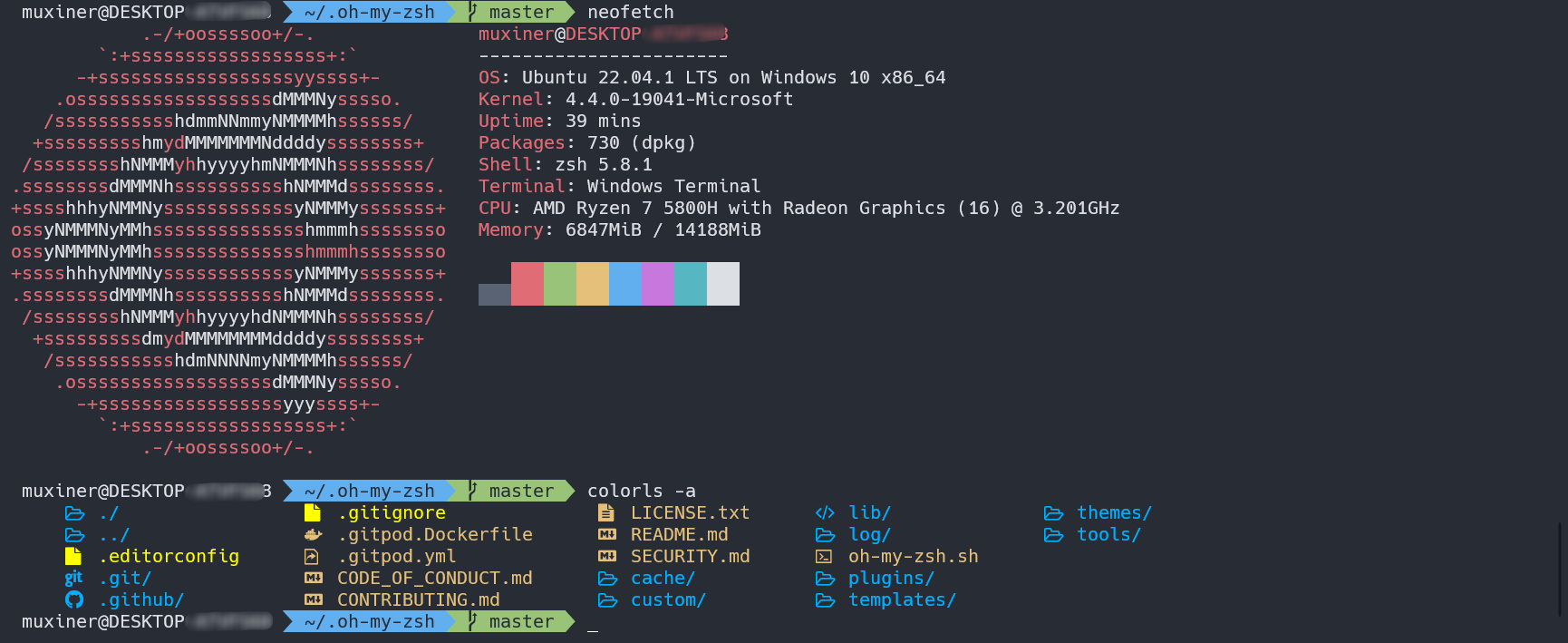Click the templates/ directory name
The width and height of the screenshot is (1568, 643).
[903, 600]
